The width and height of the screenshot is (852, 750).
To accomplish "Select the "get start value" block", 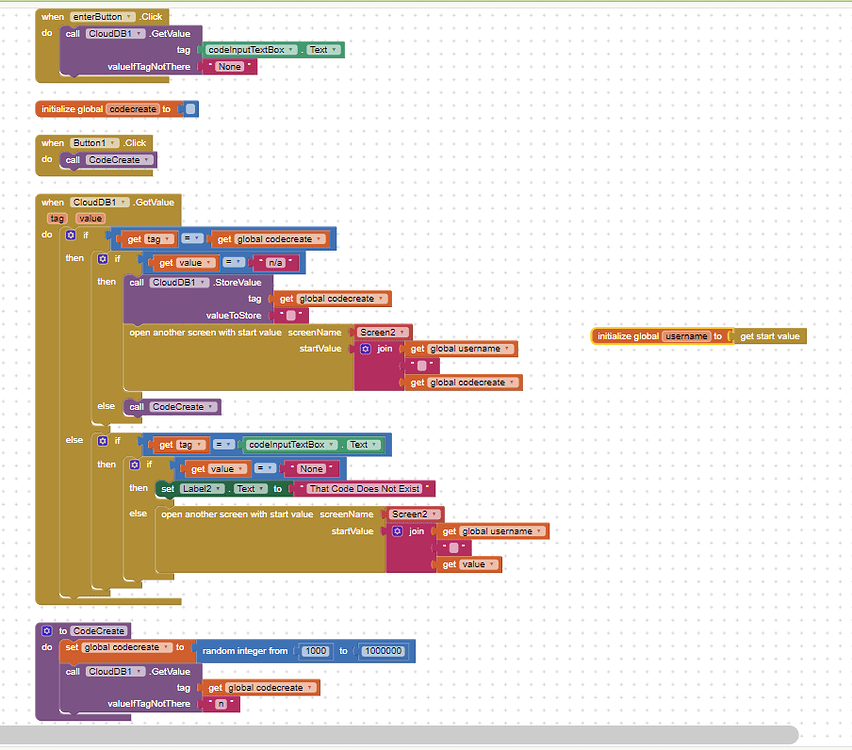I will pyautogui.click(x=769, y=336).
